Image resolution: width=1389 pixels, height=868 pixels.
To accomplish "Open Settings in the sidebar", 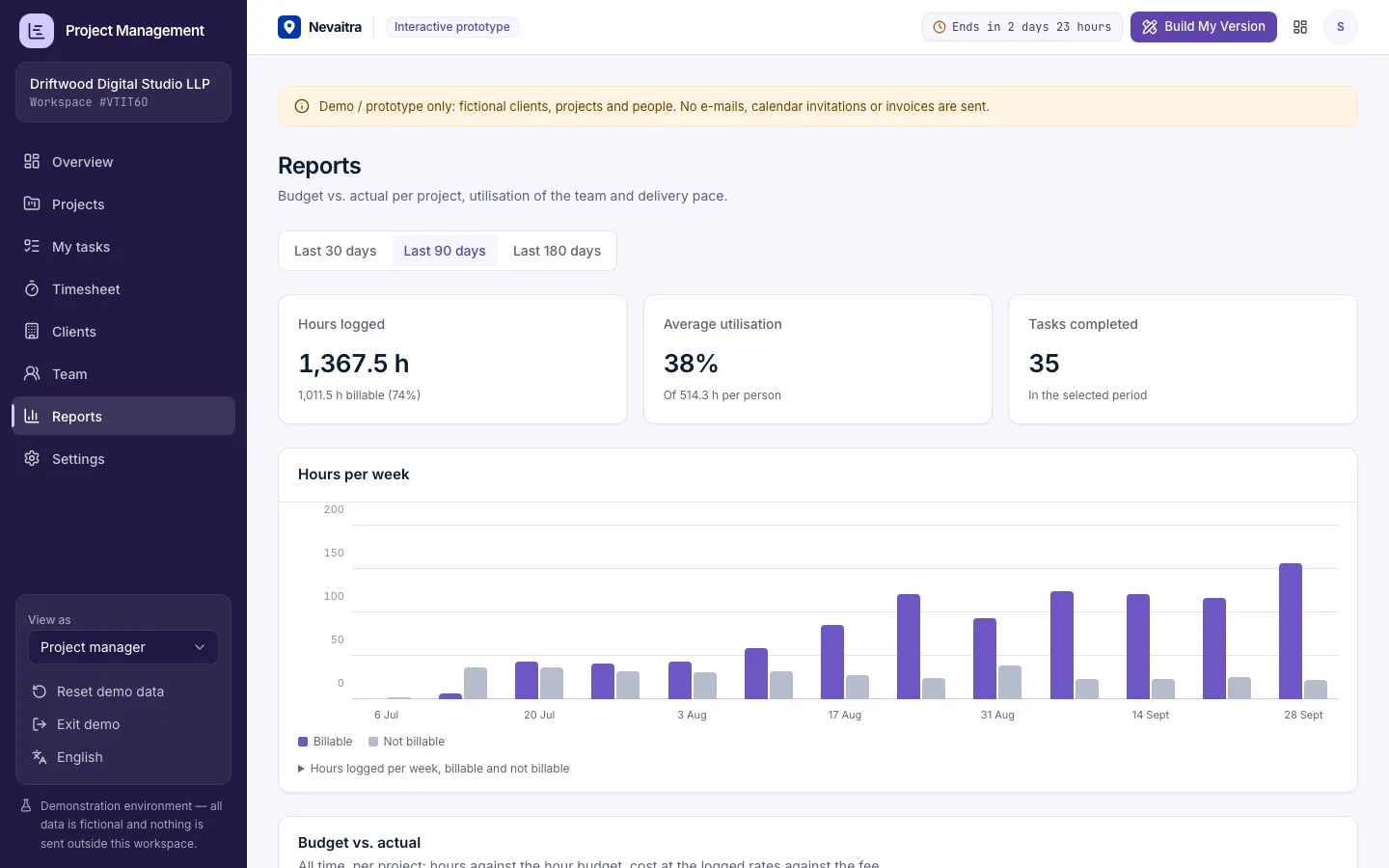I will pyautogui.click(x=123, y=458).
